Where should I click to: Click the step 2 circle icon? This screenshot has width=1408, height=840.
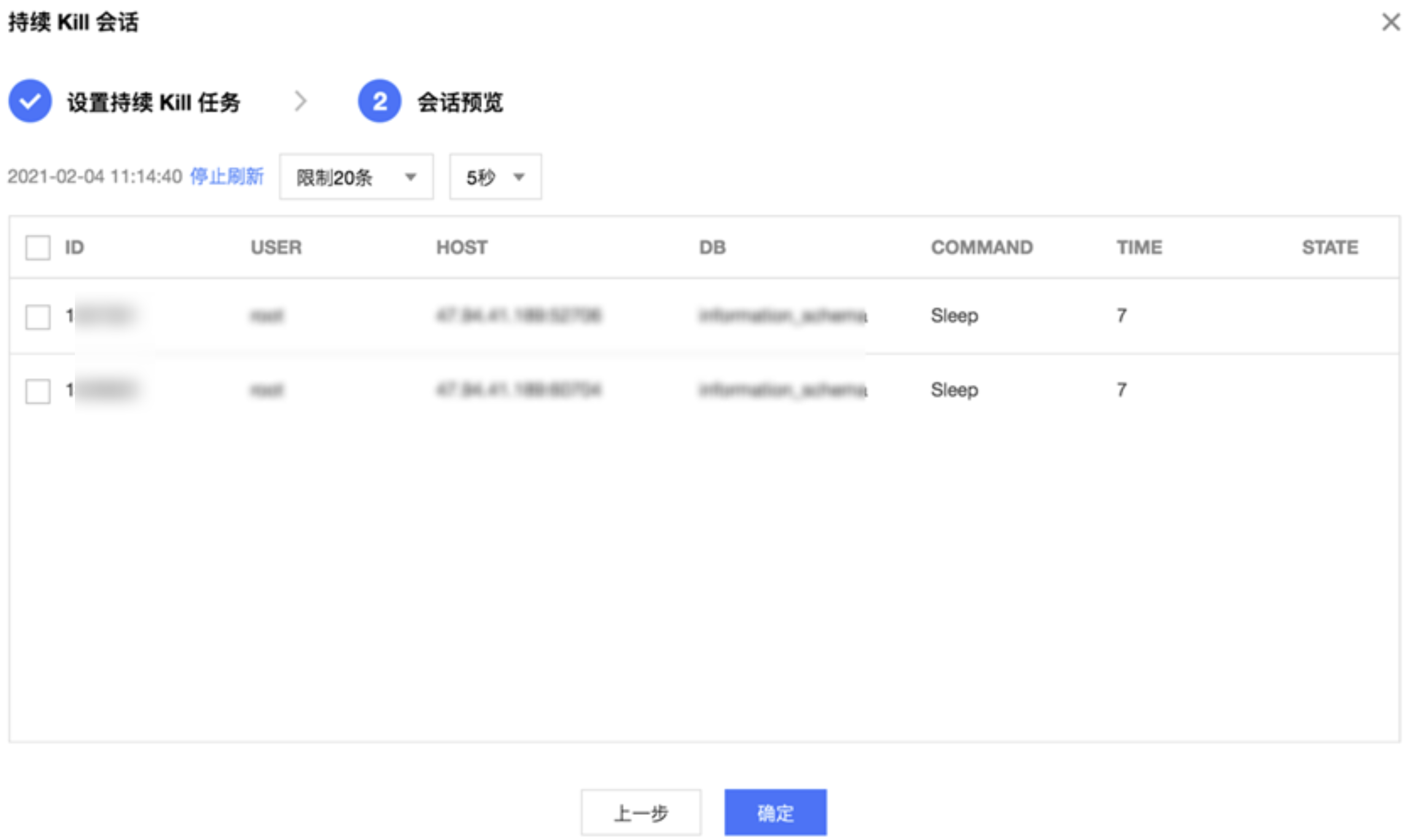(x=379, y=101)
